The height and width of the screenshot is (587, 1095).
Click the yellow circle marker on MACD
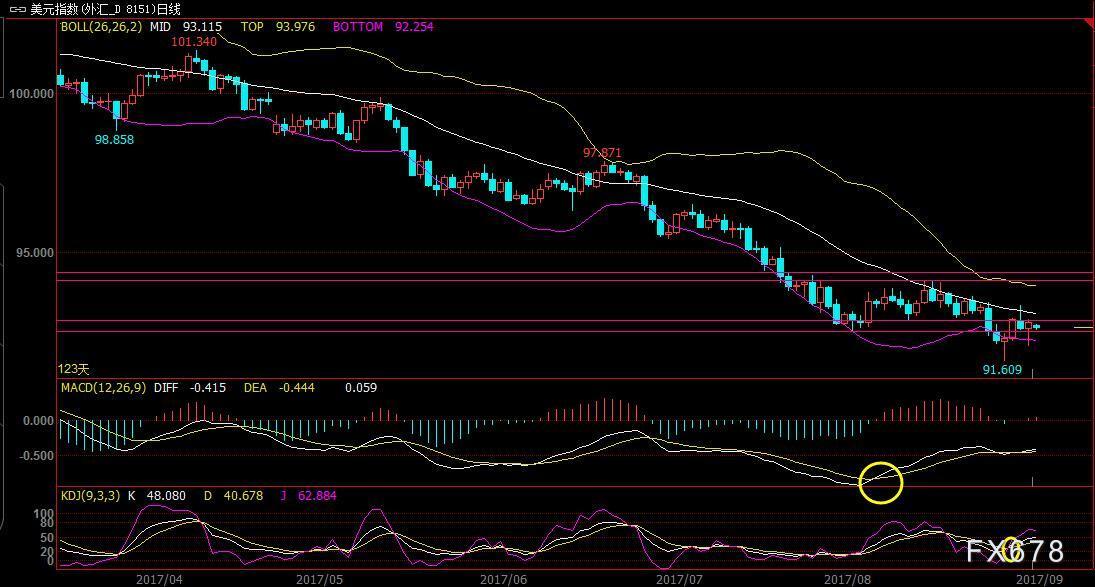click(881, 482)
